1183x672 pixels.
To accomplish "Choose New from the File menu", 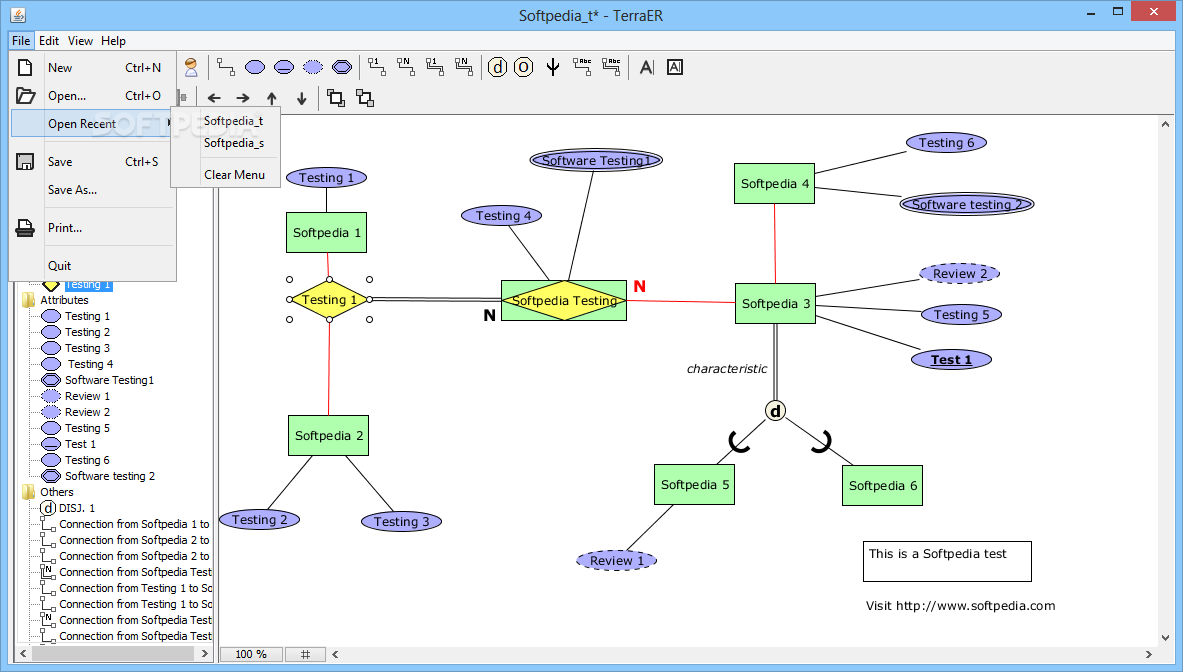I will coord(93,68).
